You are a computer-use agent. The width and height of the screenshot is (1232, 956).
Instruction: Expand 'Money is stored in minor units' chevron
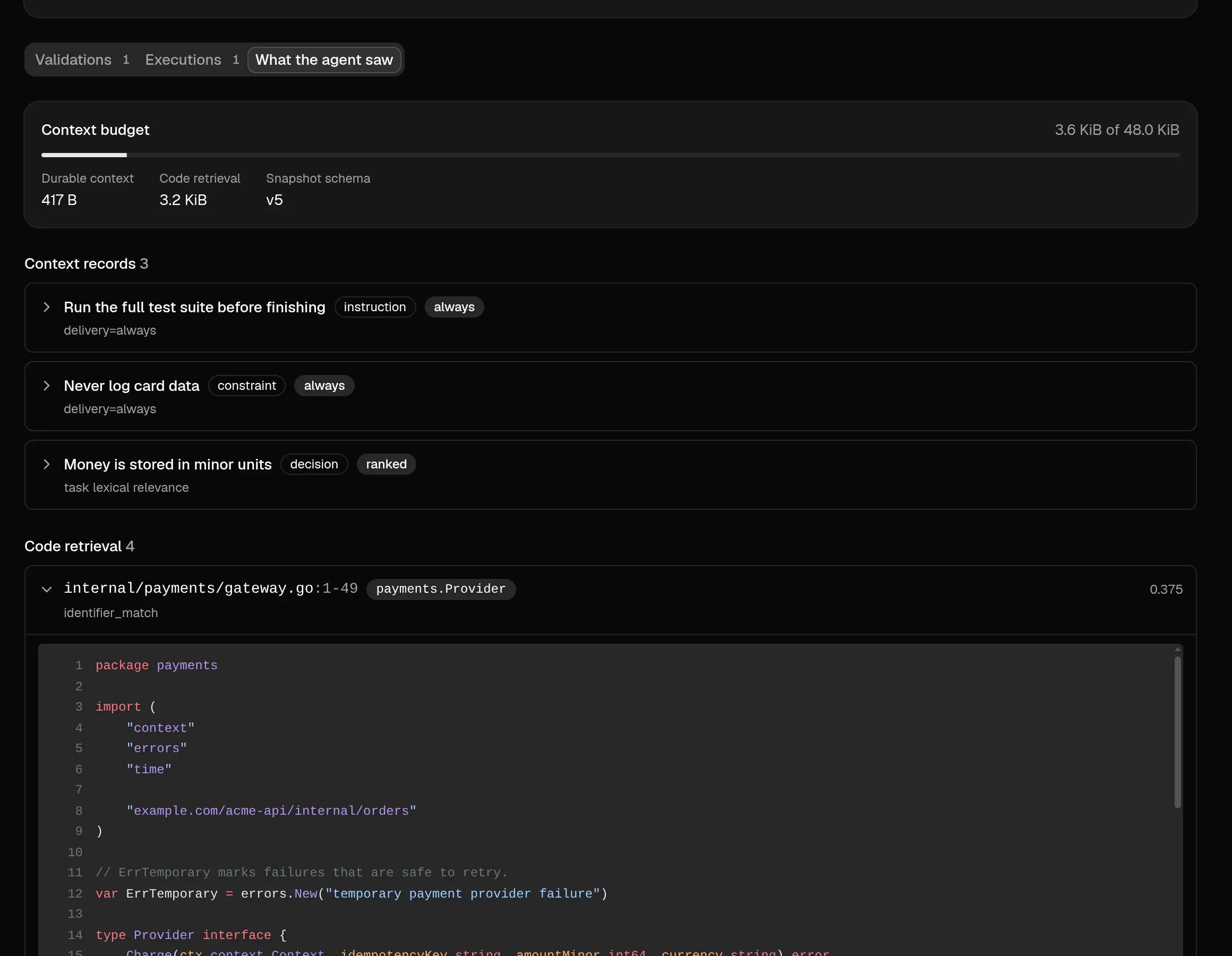[47, 464]
